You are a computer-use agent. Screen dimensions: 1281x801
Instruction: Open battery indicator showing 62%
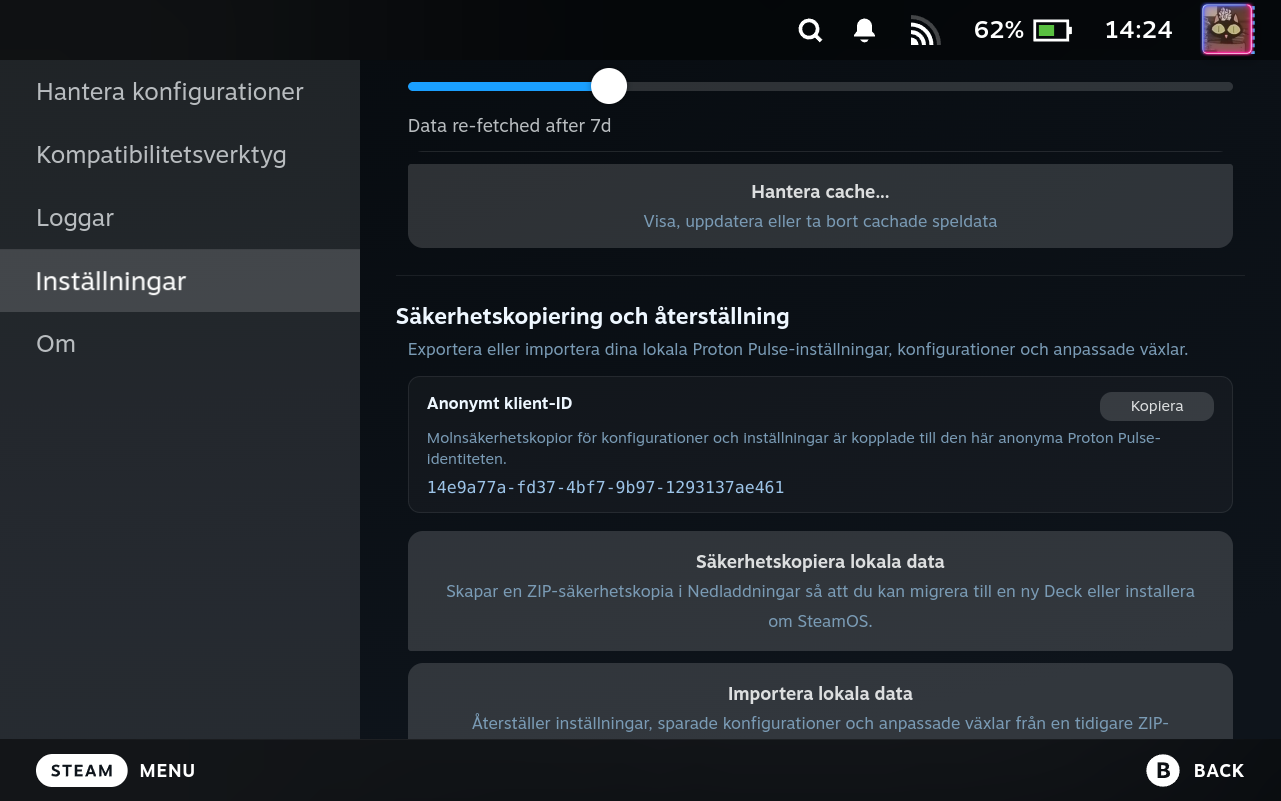(1022, 30)
